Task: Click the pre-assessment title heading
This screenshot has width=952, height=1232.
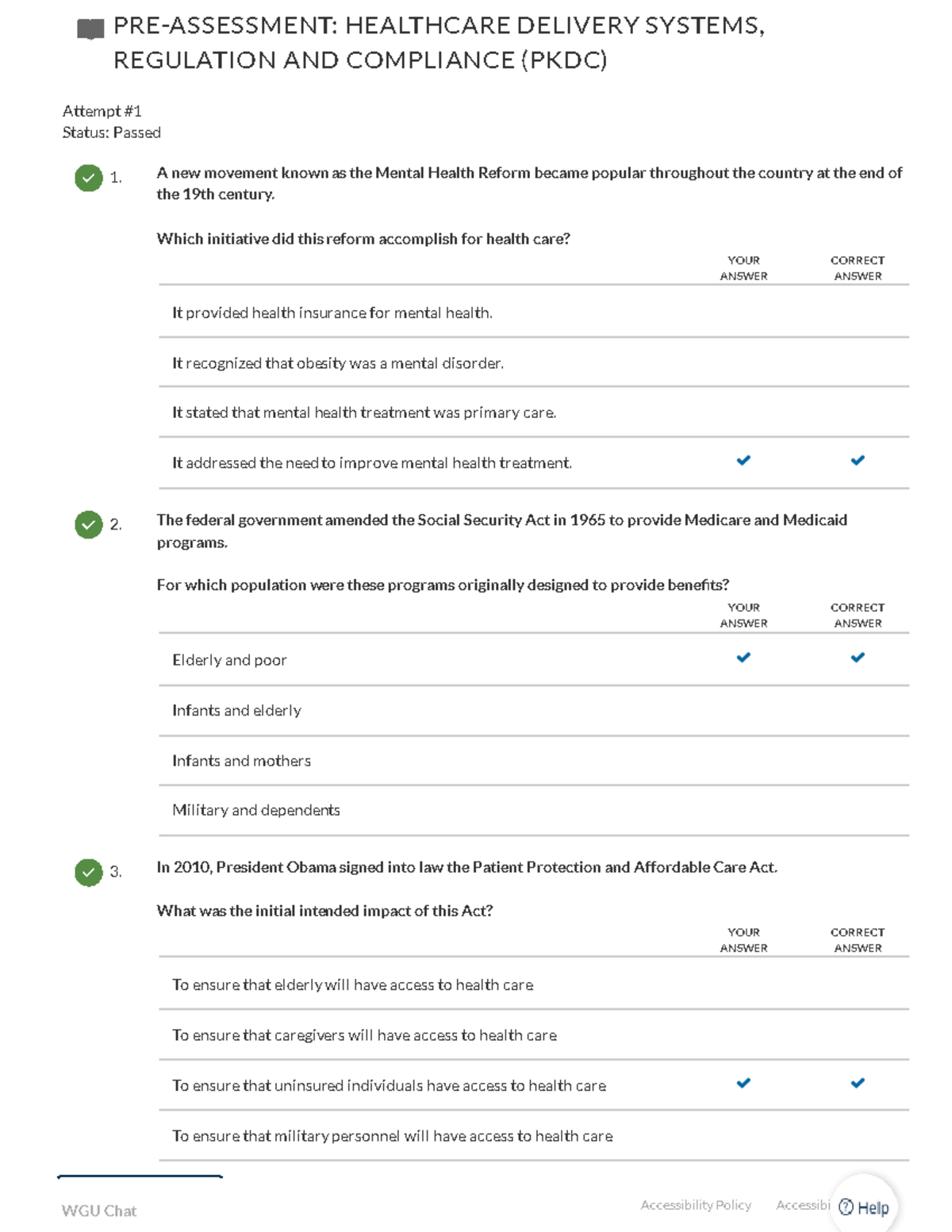Action: [440, 43]
